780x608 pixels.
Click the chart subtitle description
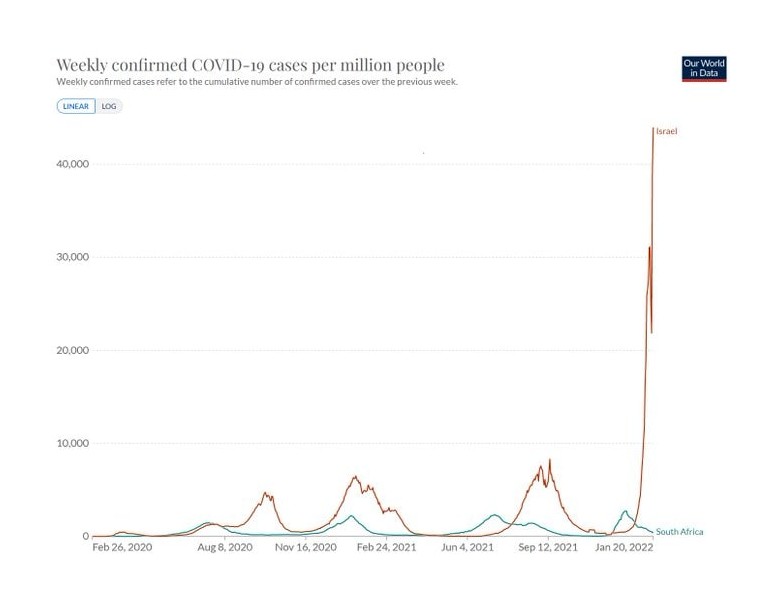pos(257,82)
